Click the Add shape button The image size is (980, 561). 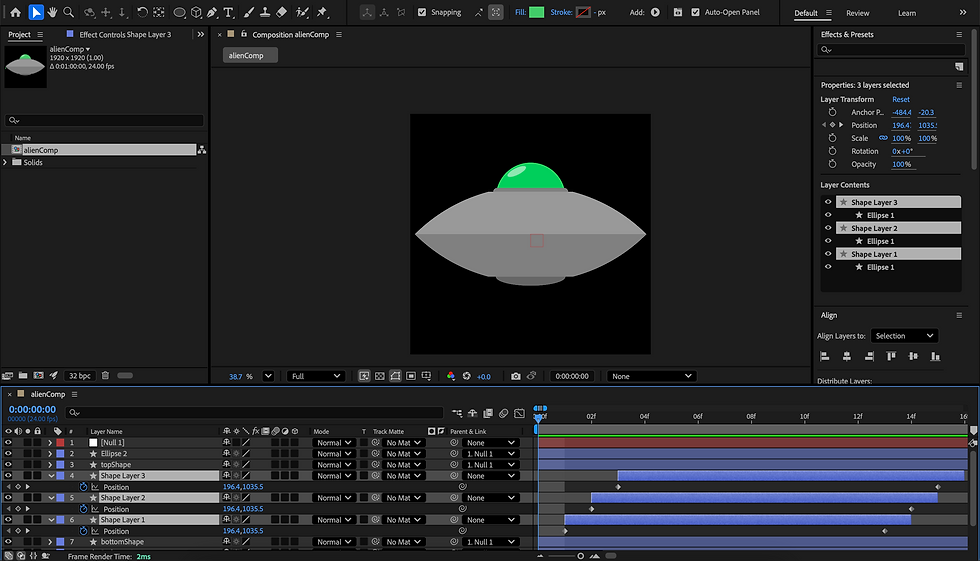[x=655, y=12]
